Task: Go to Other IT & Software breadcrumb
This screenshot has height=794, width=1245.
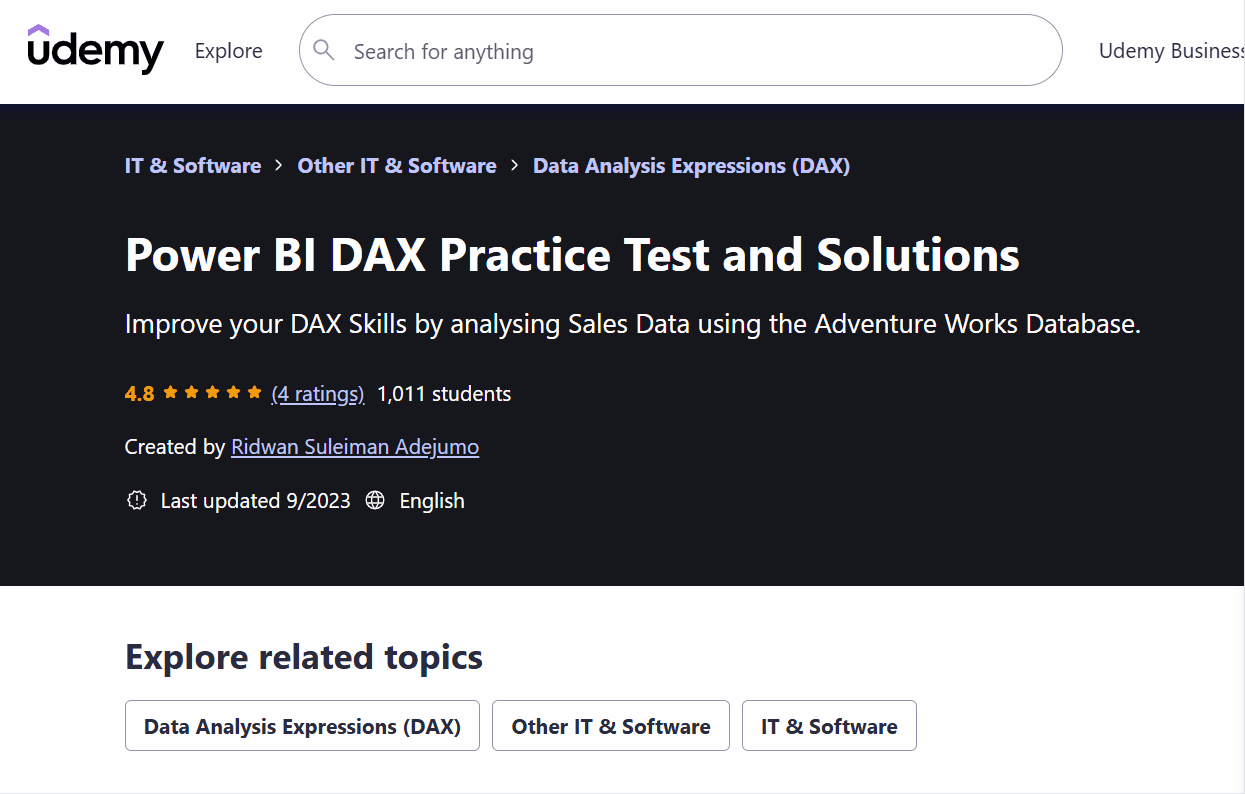Action: 397,166
